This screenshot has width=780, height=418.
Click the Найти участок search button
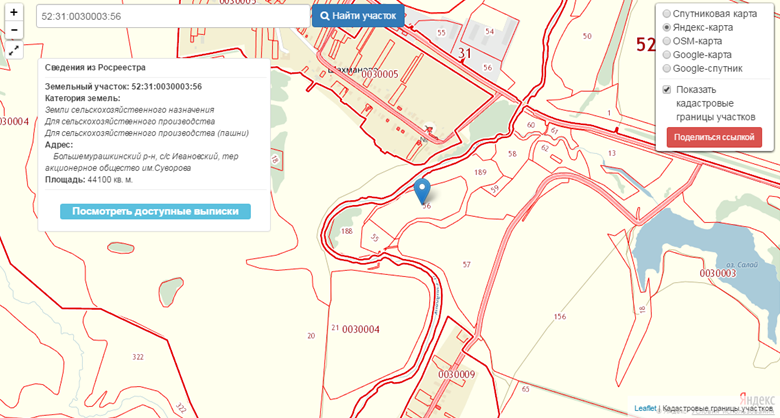[358, 16]
